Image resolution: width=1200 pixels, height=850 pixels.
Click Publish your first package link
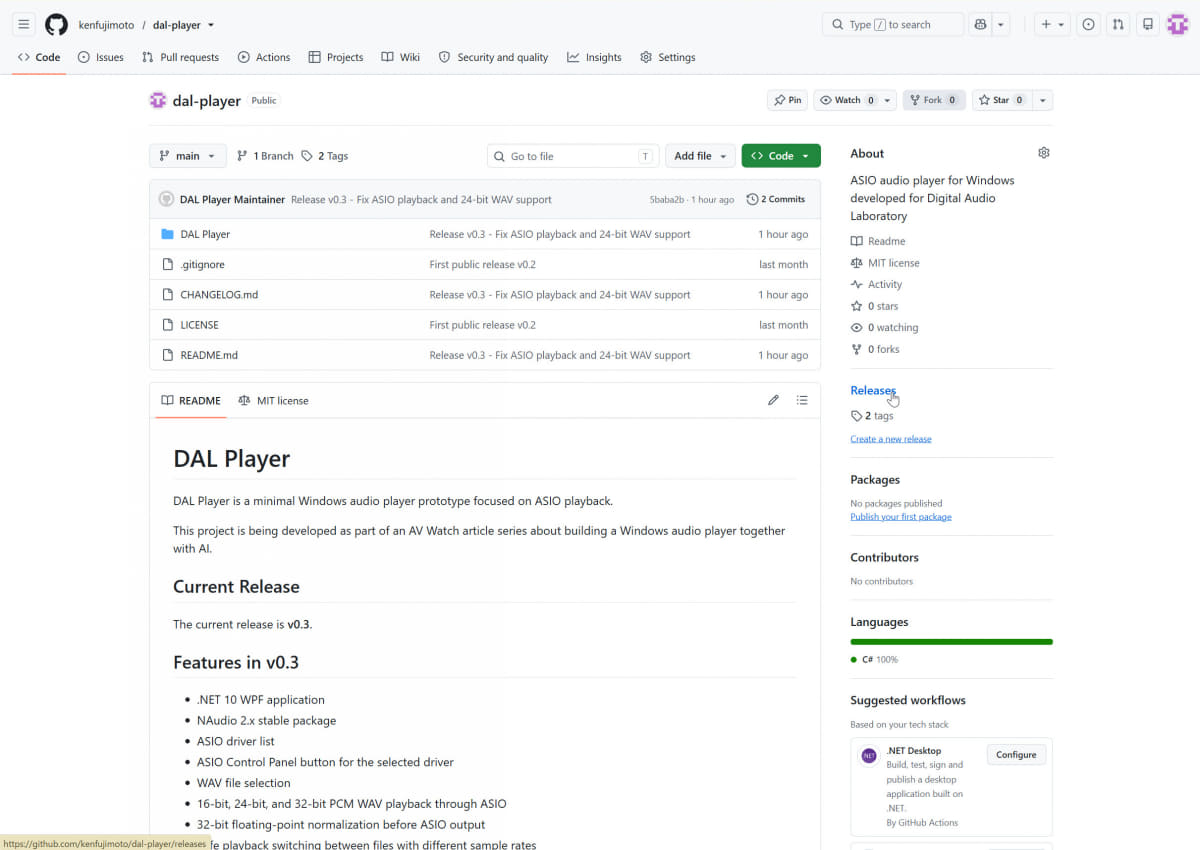tap(901, 517)
